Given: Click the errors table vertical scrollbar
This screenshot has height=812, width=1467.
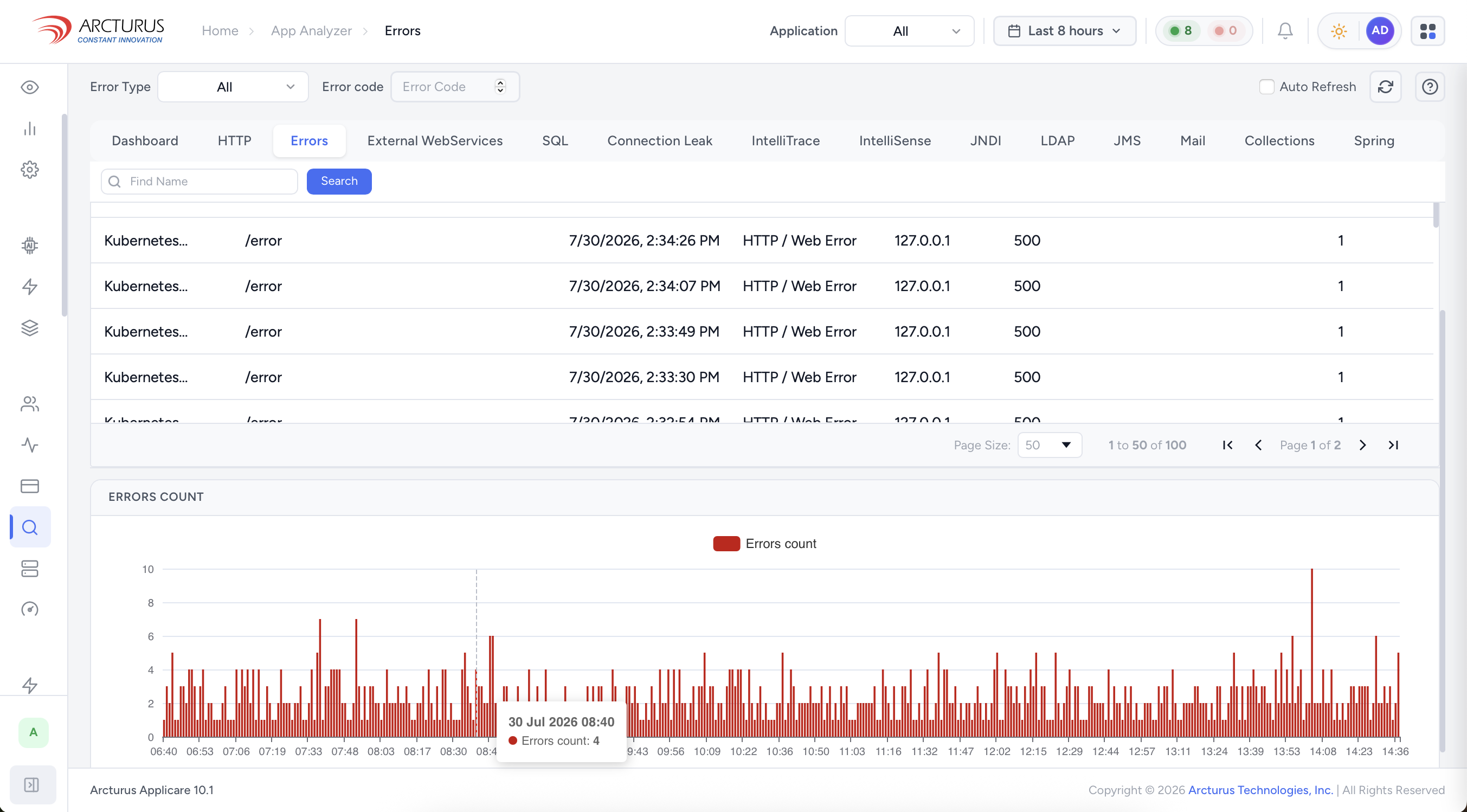Looking at the screenshot, I should 1436,215.
